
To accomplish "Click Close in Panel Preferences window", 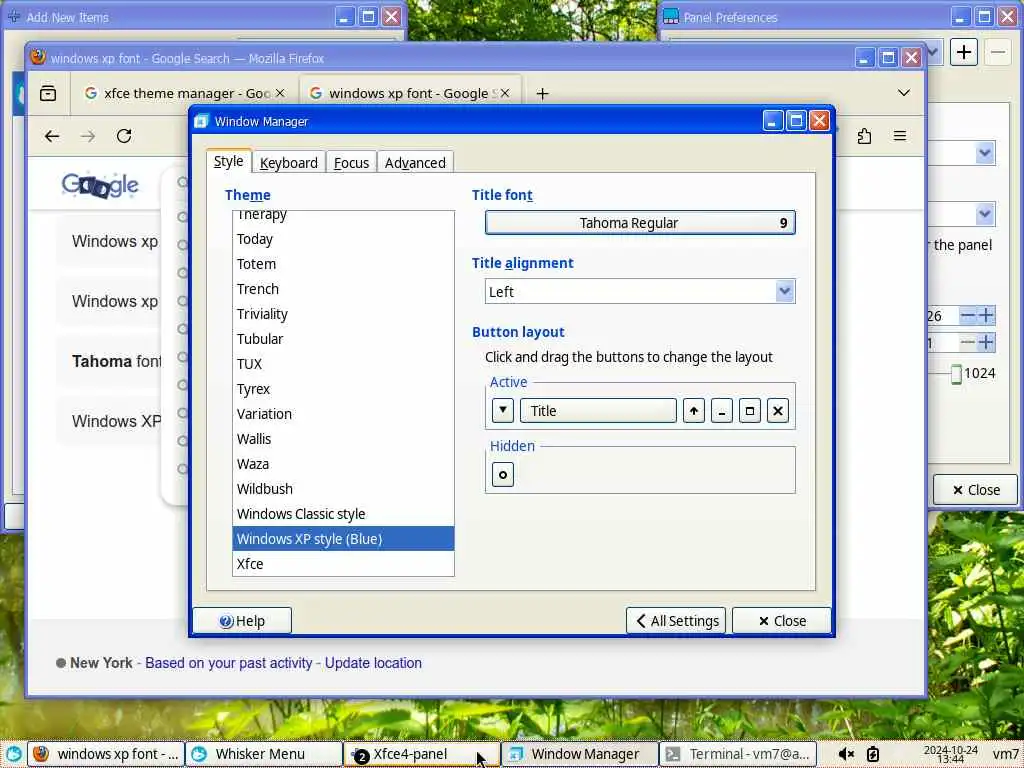I will coord(976,490).
